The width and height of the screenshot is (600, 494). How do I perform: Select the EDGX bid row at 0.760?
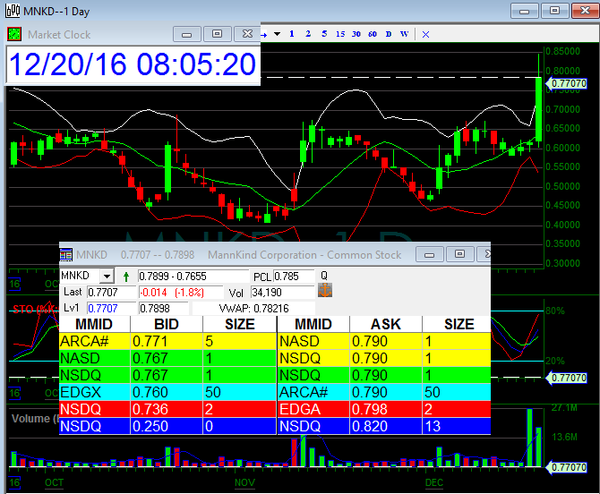[167, 392]
